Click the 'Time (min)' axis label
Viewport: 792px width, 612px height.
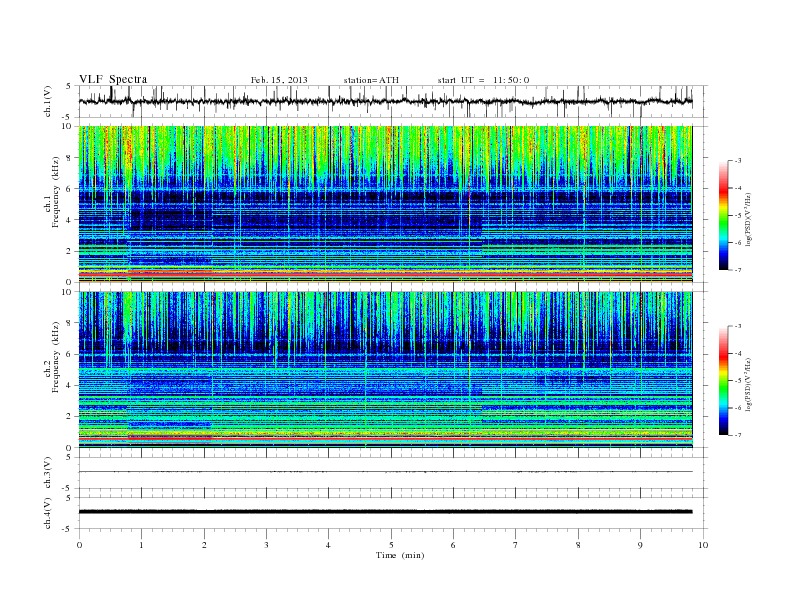(x=400, y=555)
